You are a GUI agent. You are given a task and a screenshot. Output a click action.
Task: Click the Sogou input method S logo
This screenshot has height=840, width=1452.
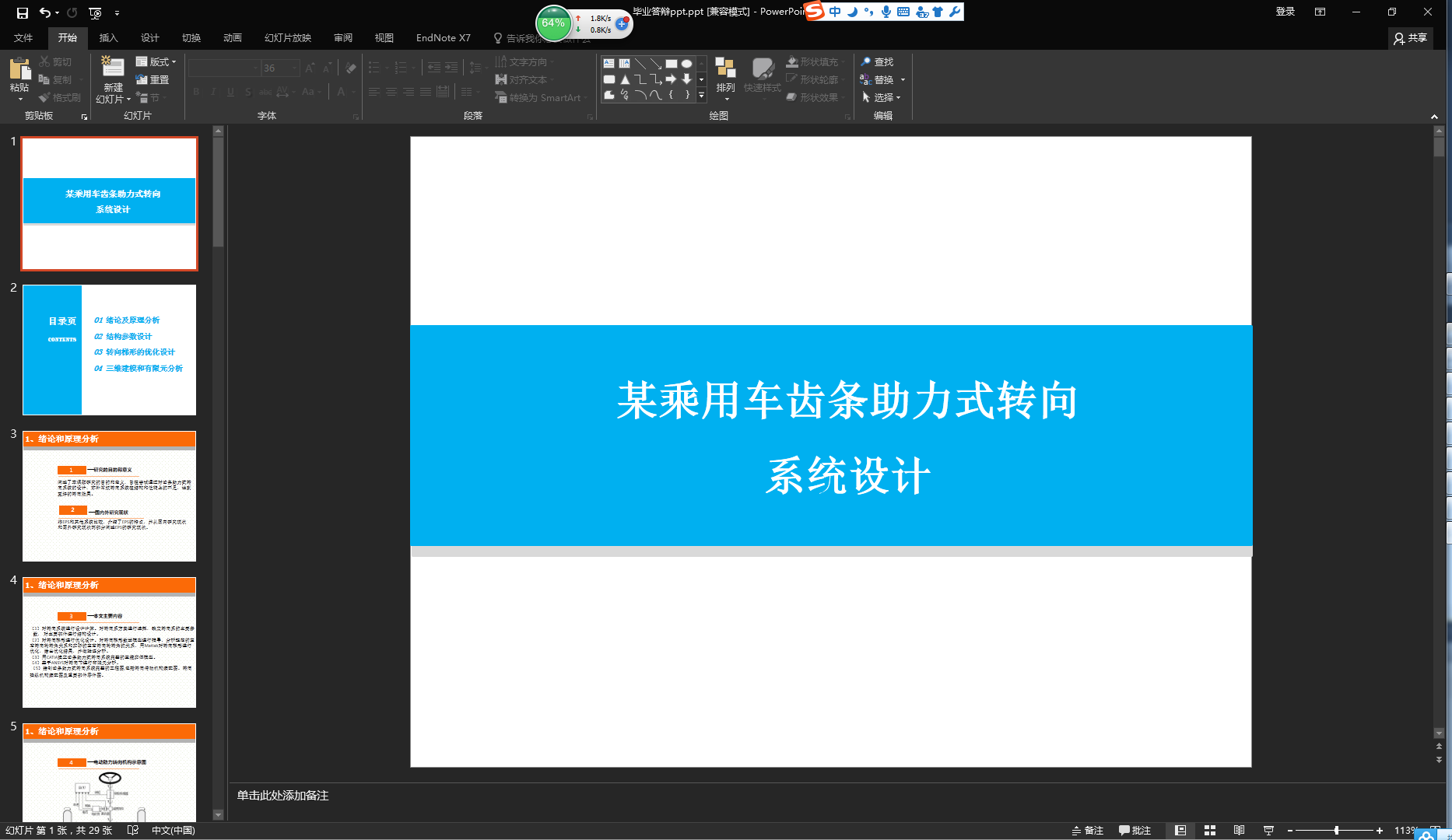pyautogui.click(x=814, y=11)
